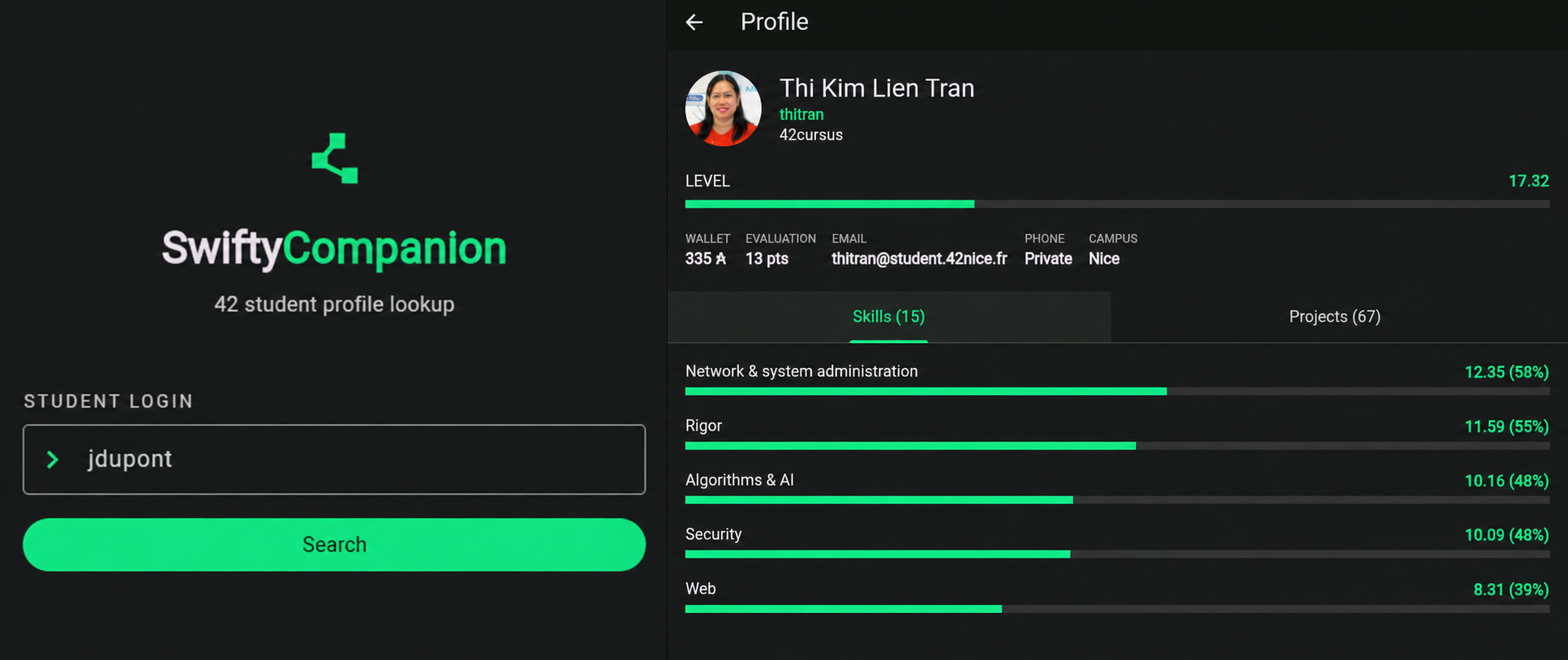This screenshot has height=660, width=1568.
Task: Open Thi Kim Lien Tran's avatar photo
Action: point(723,109)
